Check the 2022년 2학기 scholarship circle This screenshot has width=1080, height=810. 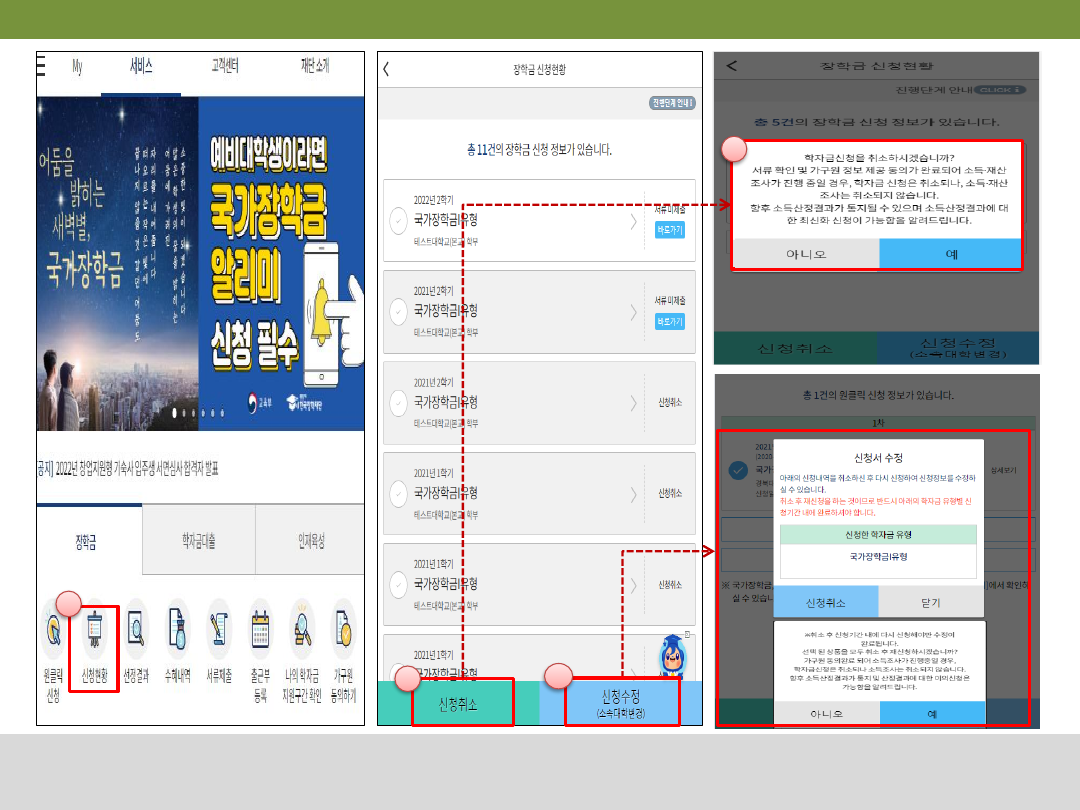click(x=399, y=221)
